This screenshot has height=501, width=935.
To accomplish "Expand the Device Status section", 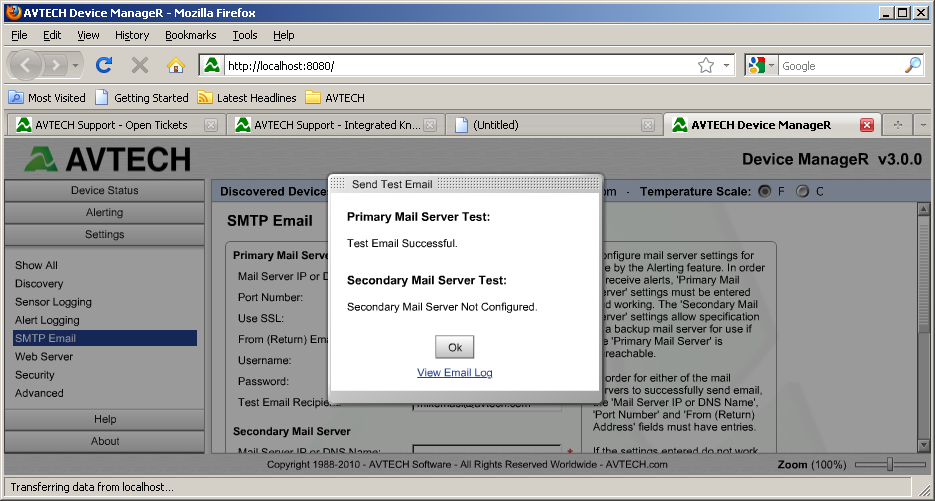I will (x=104, y=190).
